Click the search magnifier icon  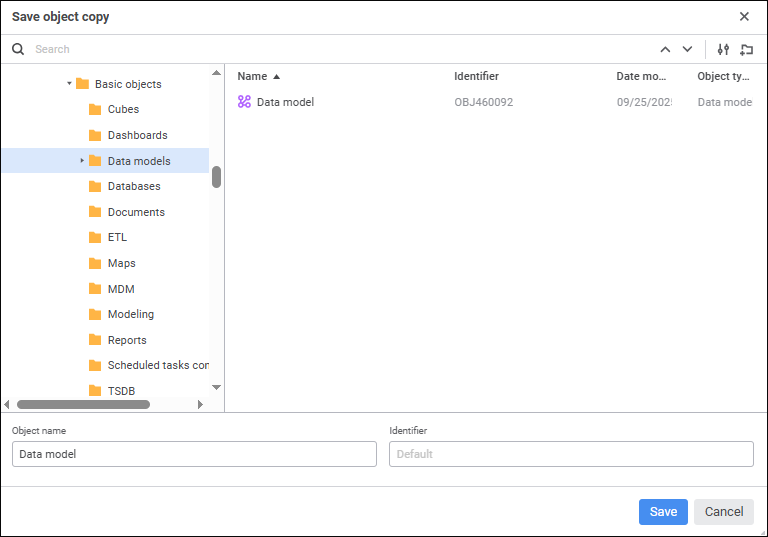(18, 49)
